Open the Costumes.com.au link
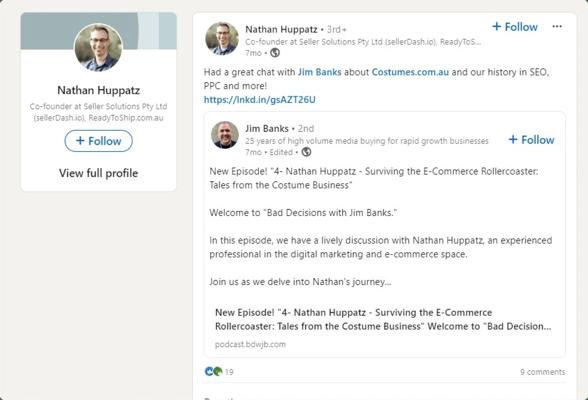Viewport: 588px width, 400px height. 410,72
